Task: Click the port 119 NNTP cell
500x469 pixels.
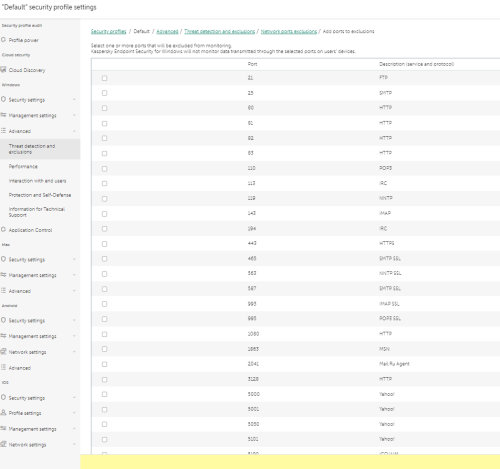Action: (x=251, y=198)
